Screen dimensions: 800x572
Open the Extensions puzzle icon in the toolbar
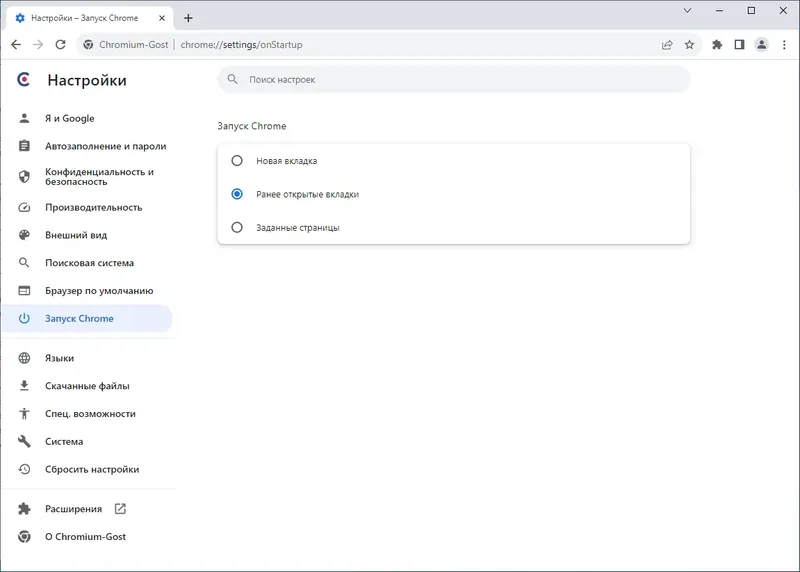(x=717, y=44)
